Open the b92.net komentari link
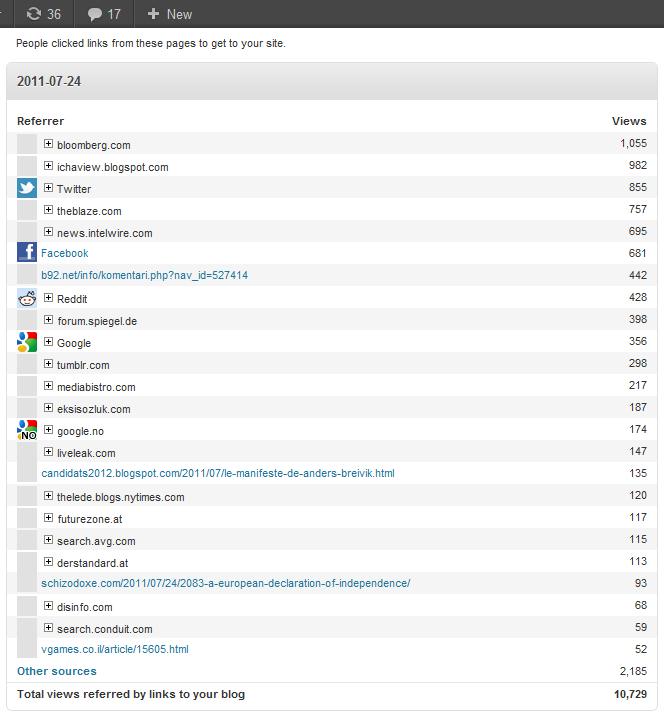This screenshot has width=664, height=721. pyautogui.click(x=144, y=275)
